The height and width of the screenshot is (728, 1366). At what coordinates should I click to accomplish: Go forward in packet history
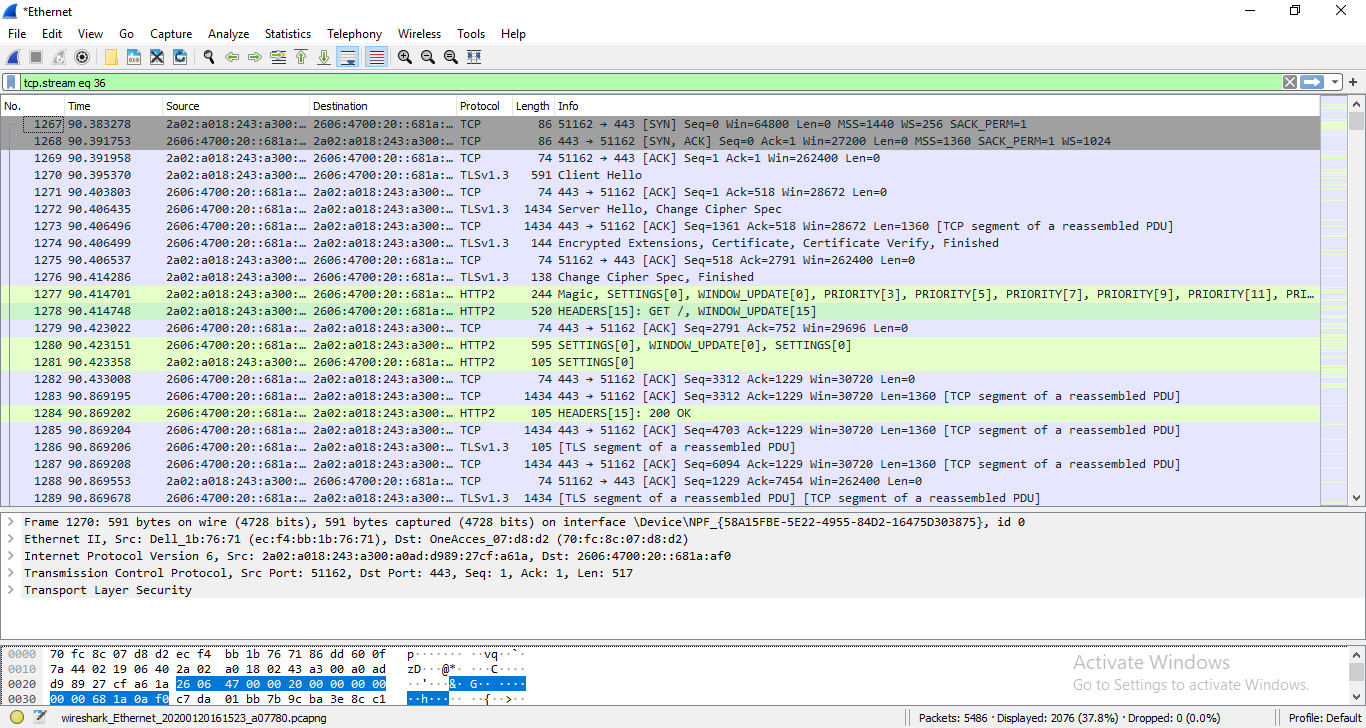(255, 57)
